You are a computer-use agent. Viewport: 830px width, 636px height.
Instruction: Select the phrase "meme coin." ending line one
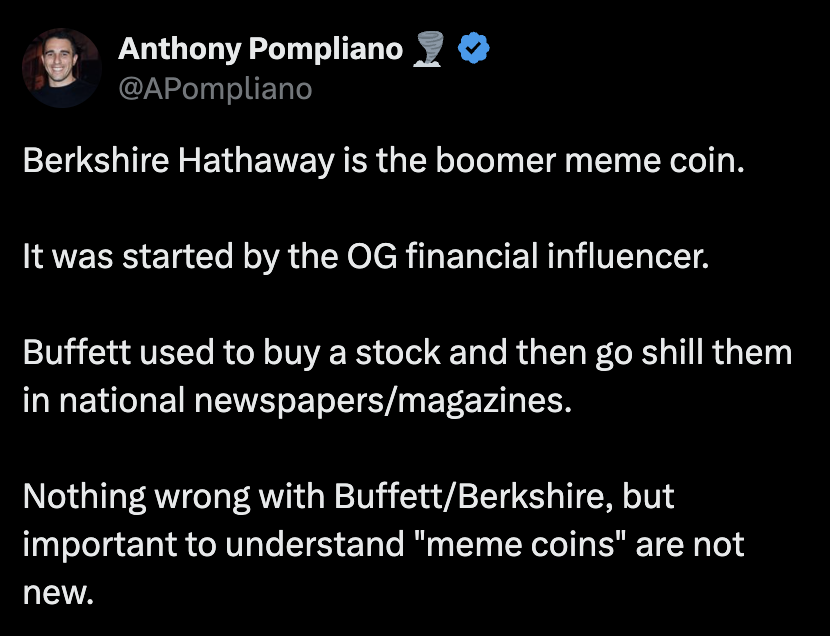[655, 160]
